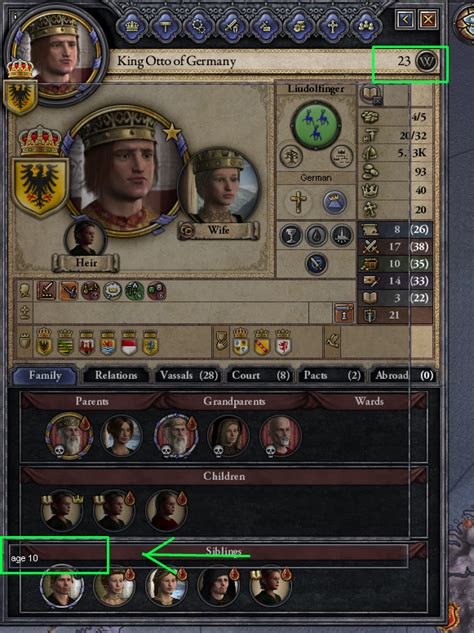Select the first child portrait under Children

tap(62, 510)
